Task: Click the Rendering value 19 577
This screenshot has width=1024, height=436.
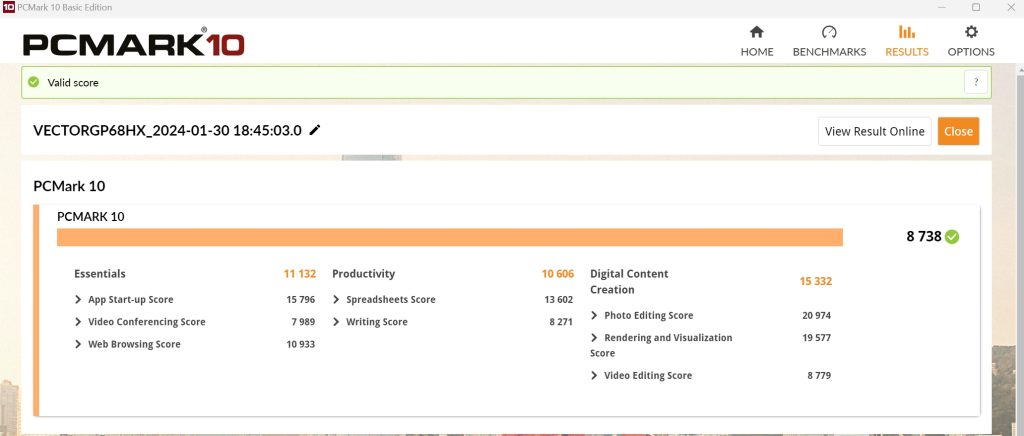Action: [x=816, y=337]
